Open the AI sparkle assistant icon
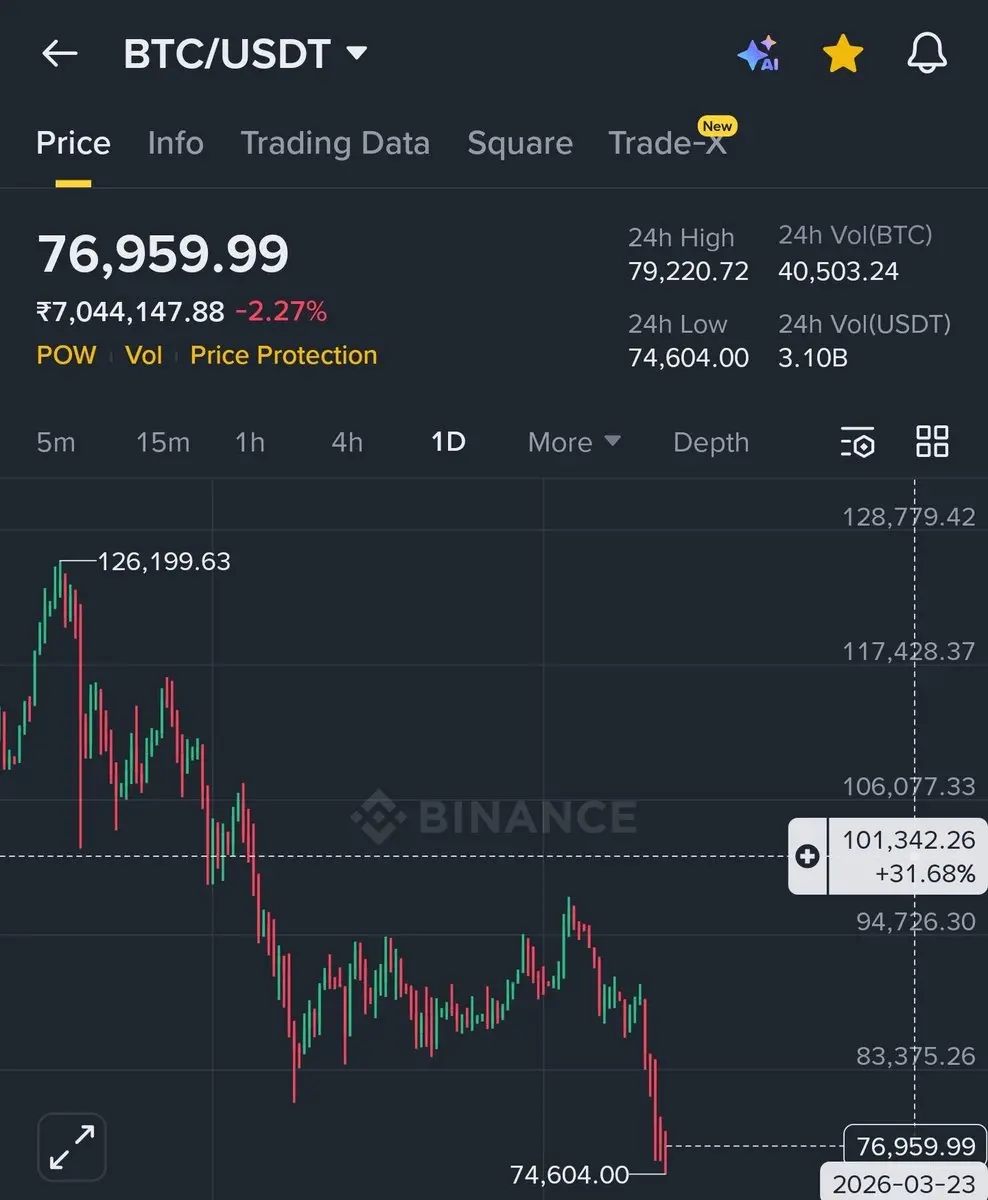 [758, 54]
